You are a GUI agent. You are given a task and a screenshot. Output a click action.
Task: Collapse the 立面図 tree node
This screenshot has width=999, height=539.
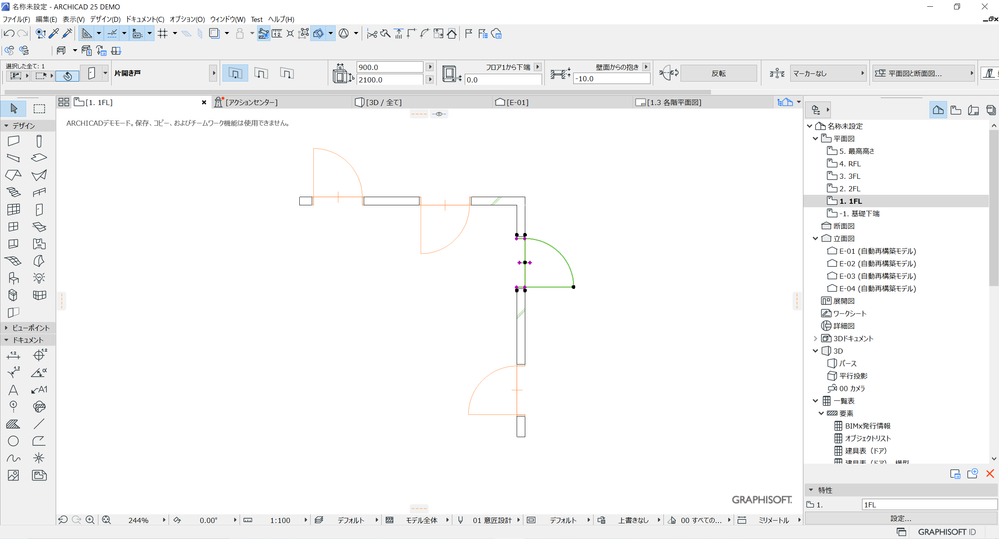pos(816,238)
